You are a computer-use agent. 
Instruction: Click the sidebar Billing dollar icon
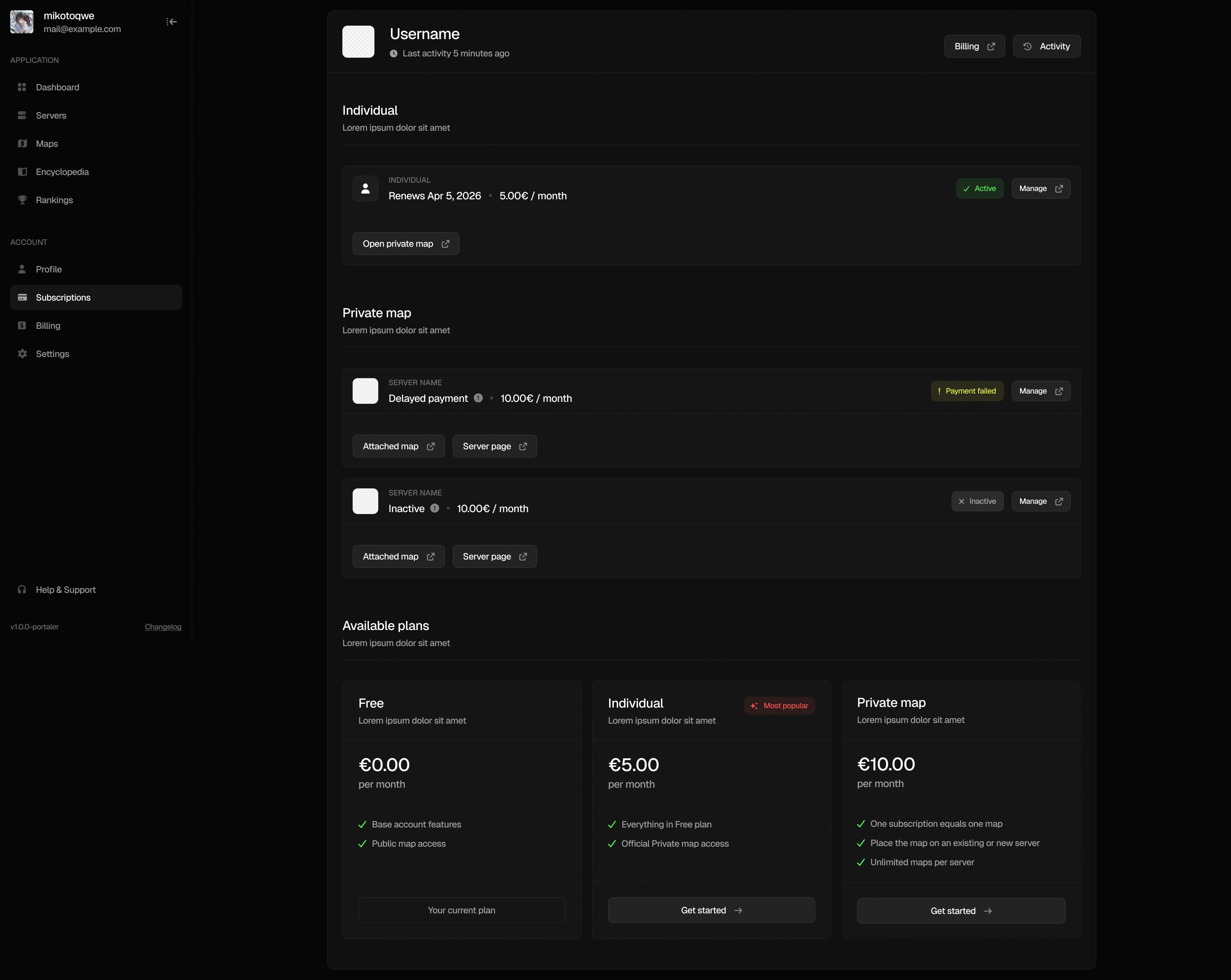(x=22, y=325)
